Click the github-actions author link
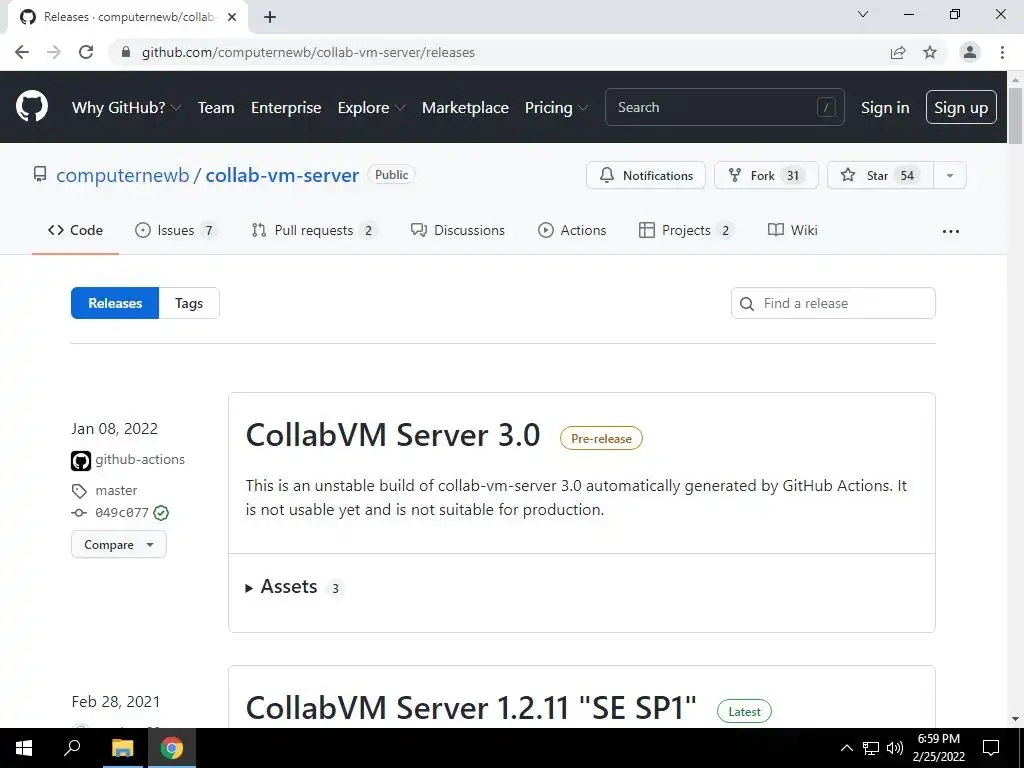 click(140, 460)
